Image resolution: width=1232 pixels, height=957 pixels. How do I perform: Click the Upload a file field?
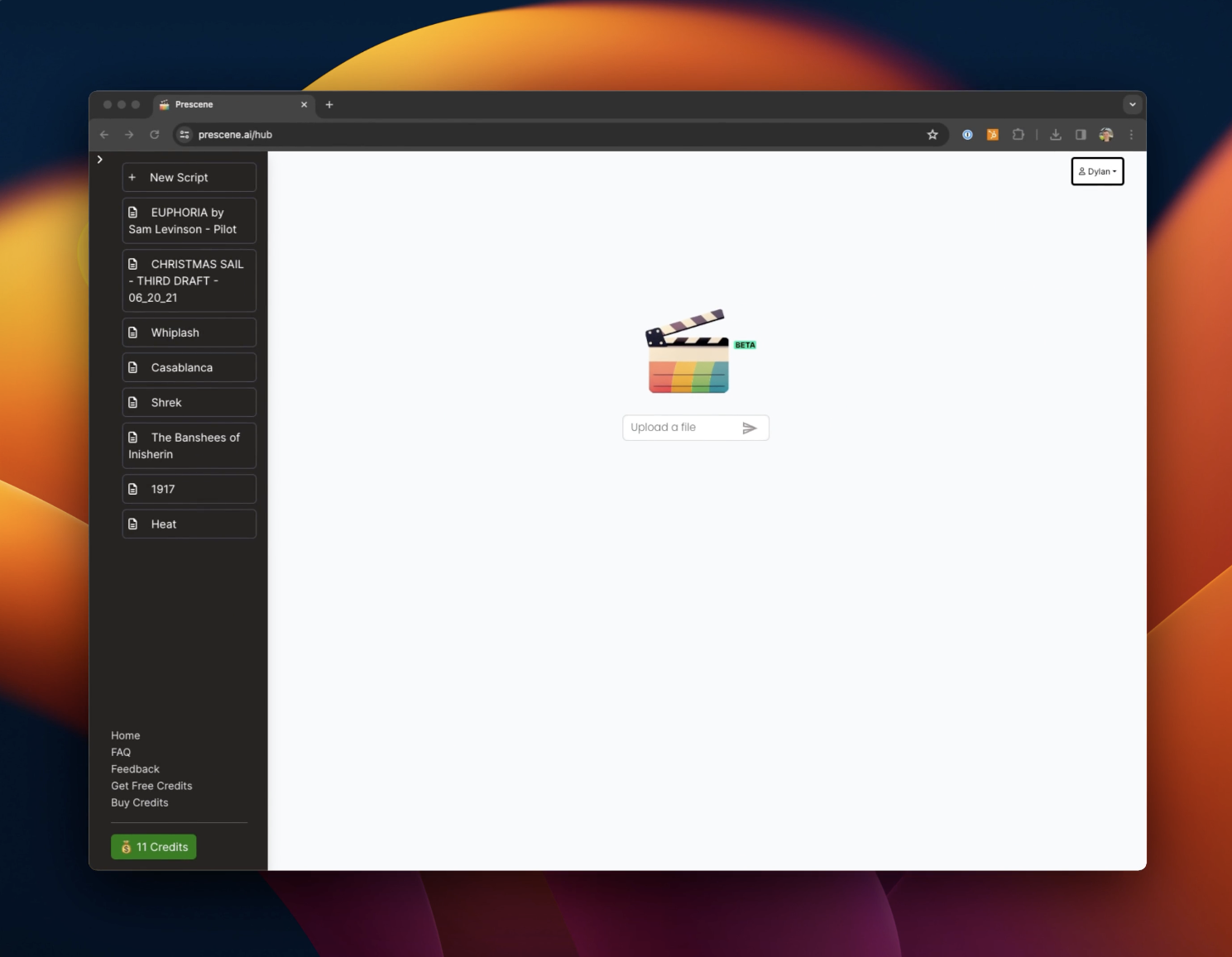(x=696, y=428)
